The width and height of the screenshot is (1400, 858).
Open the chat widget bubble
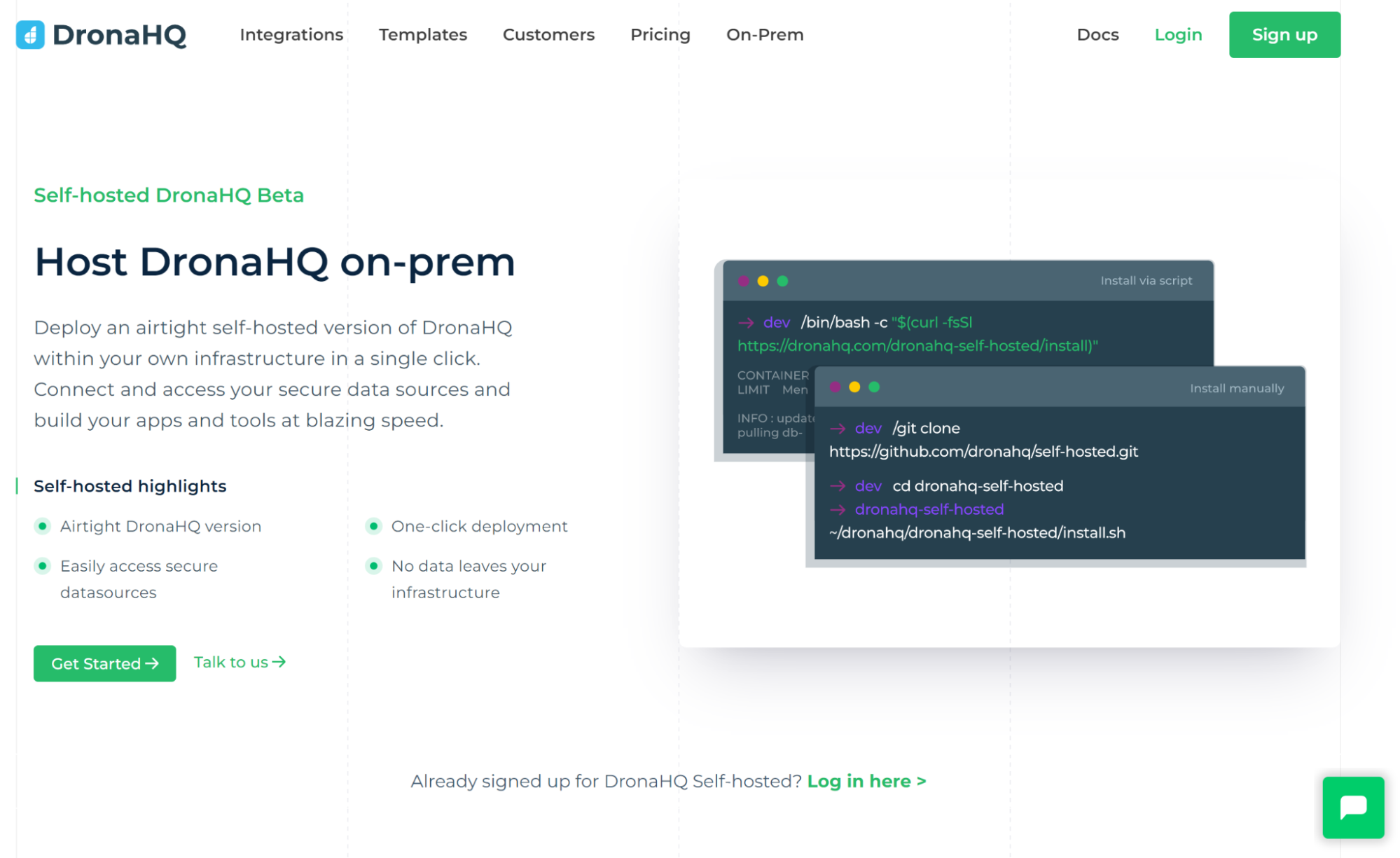(x=1352, y=807)
